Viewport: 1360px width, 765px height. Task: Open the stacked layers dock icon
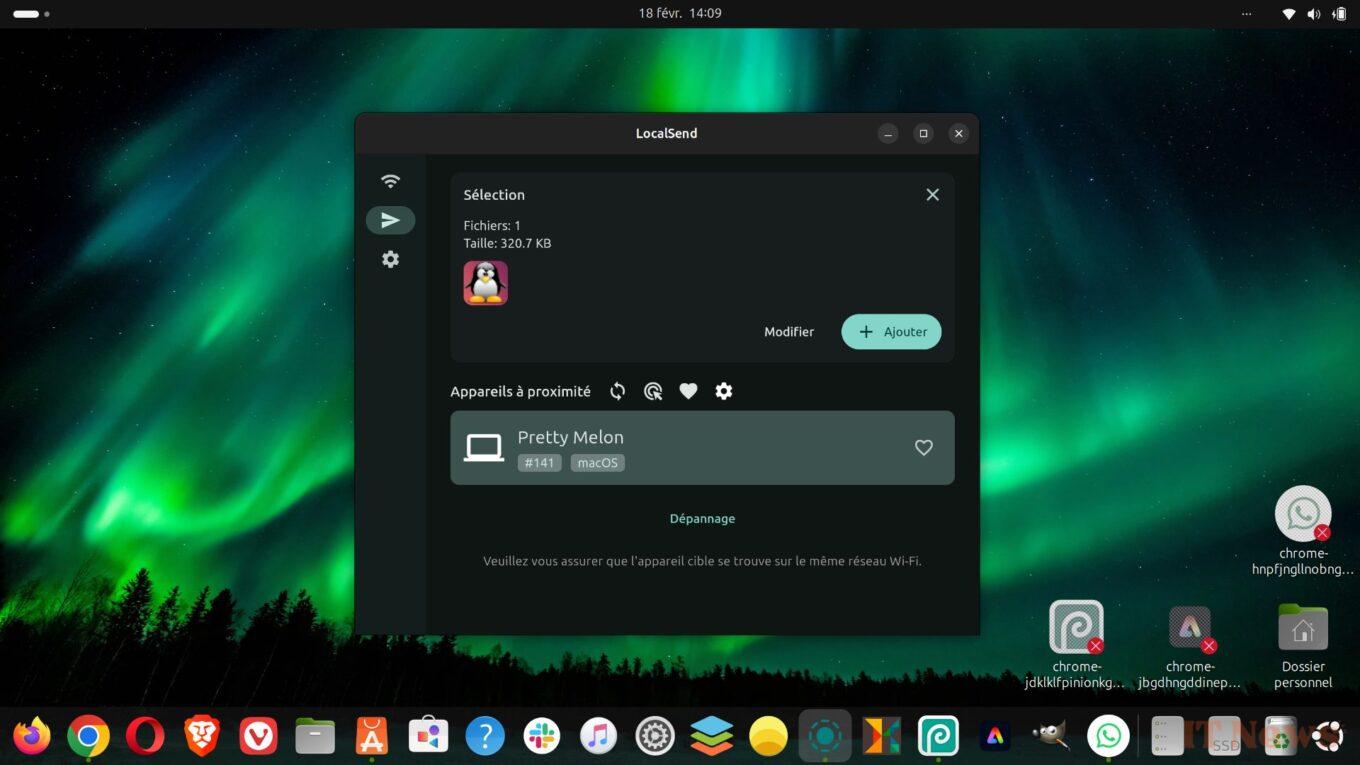click(712, 737)
